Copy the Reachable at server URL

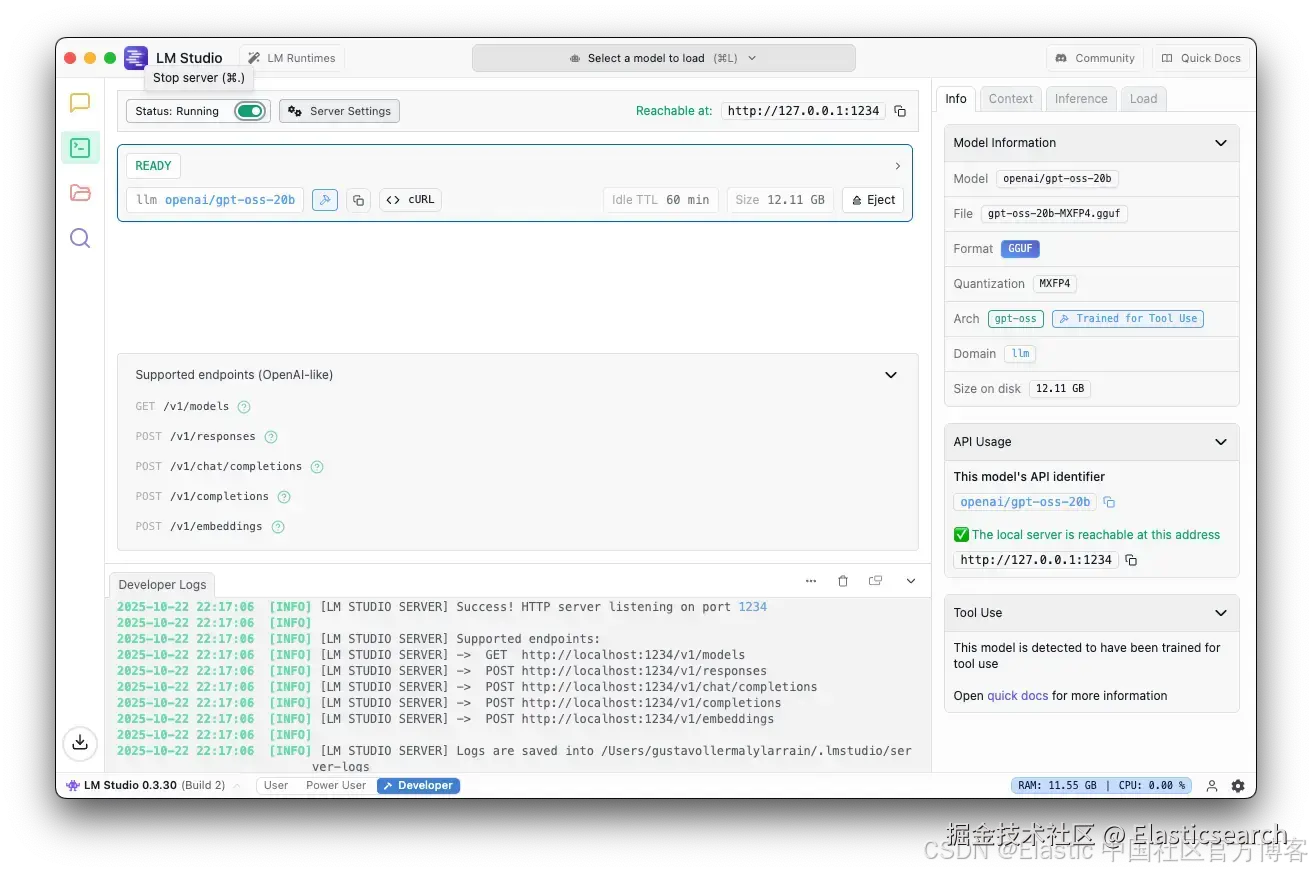pyautogui.click(x=900, y=111)
